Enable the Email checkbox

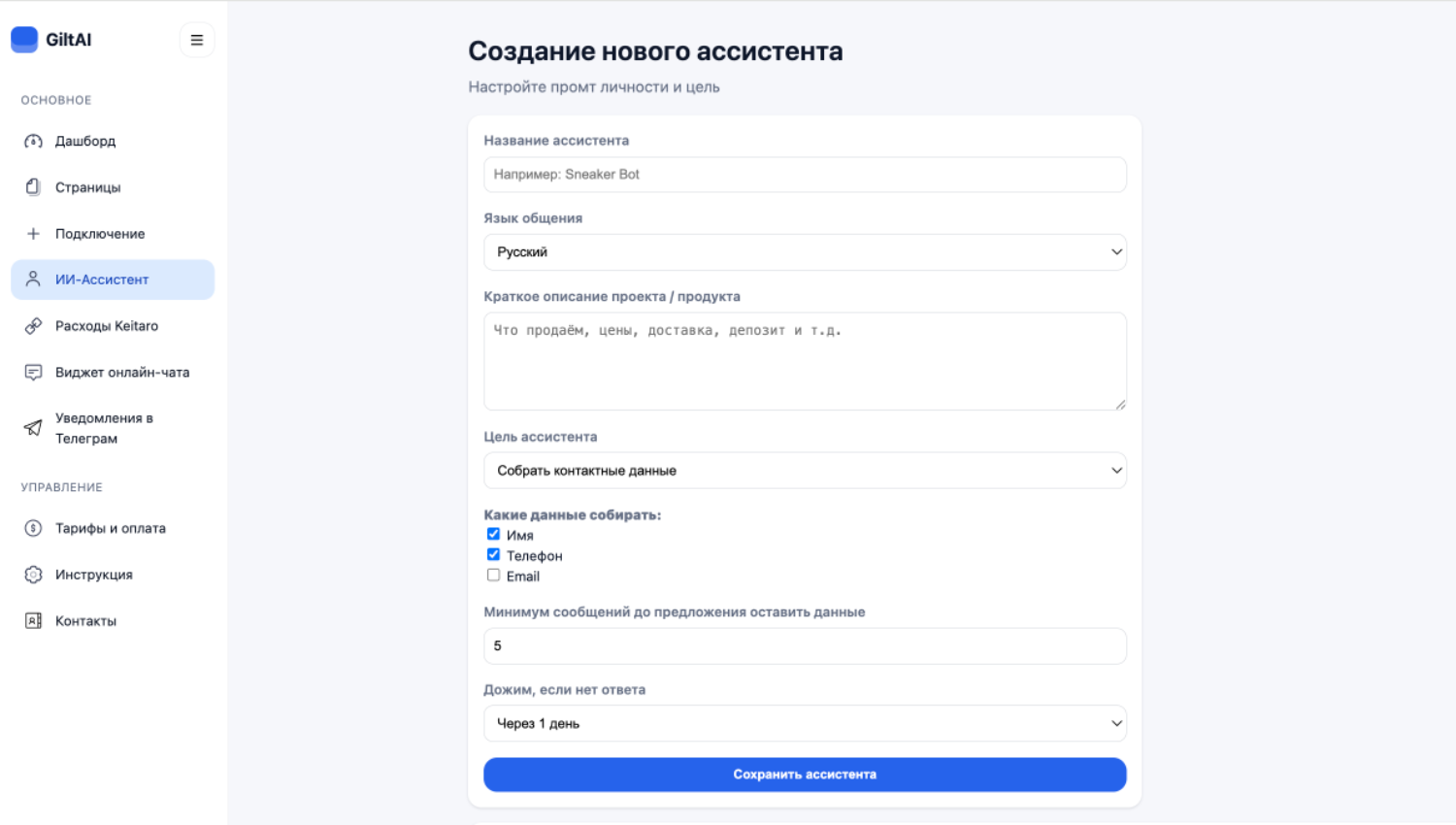(493, 576)
